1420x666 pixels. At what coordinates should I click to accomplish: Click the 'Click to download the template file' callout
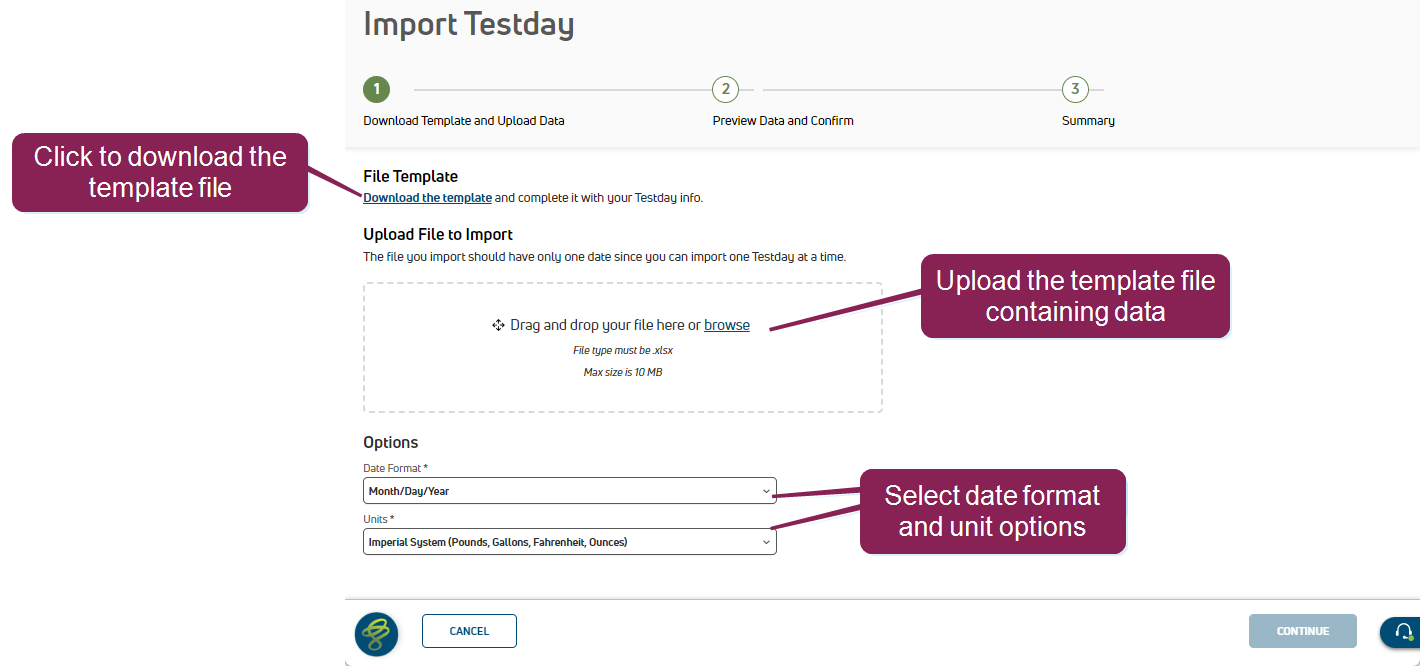[160, 172]
